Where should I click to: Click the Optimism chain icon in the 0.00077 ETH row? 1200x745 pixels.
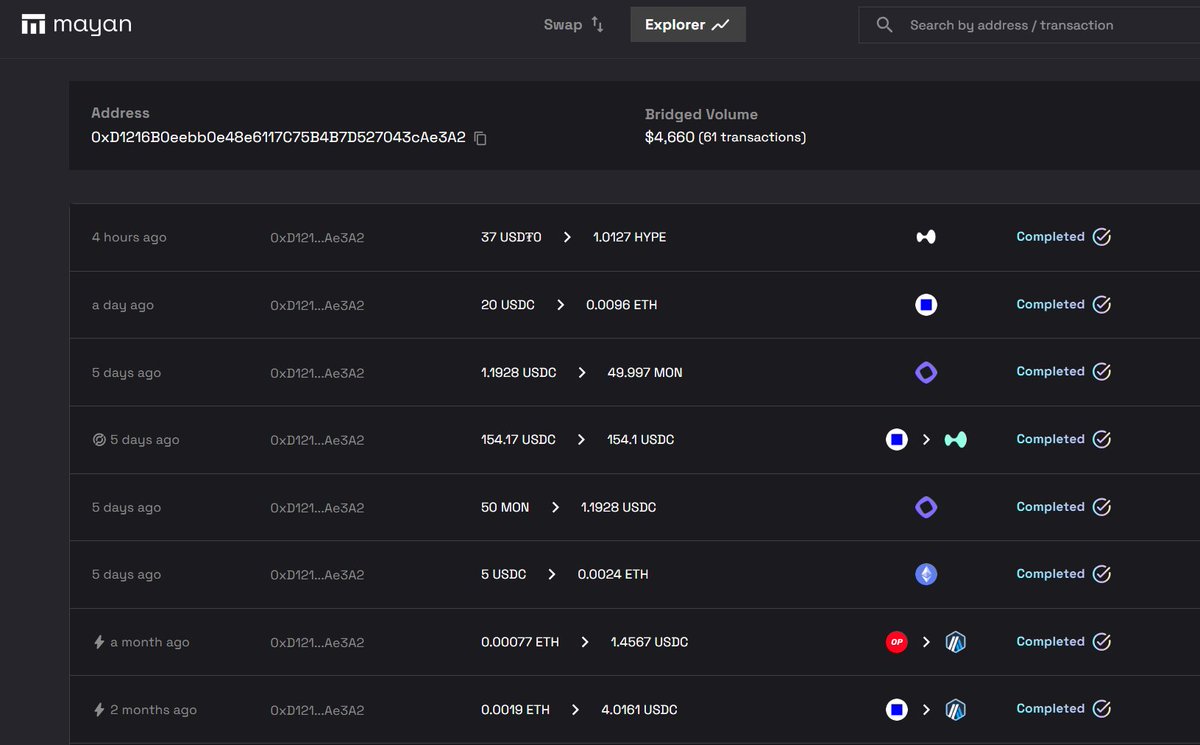pos(897,642)
